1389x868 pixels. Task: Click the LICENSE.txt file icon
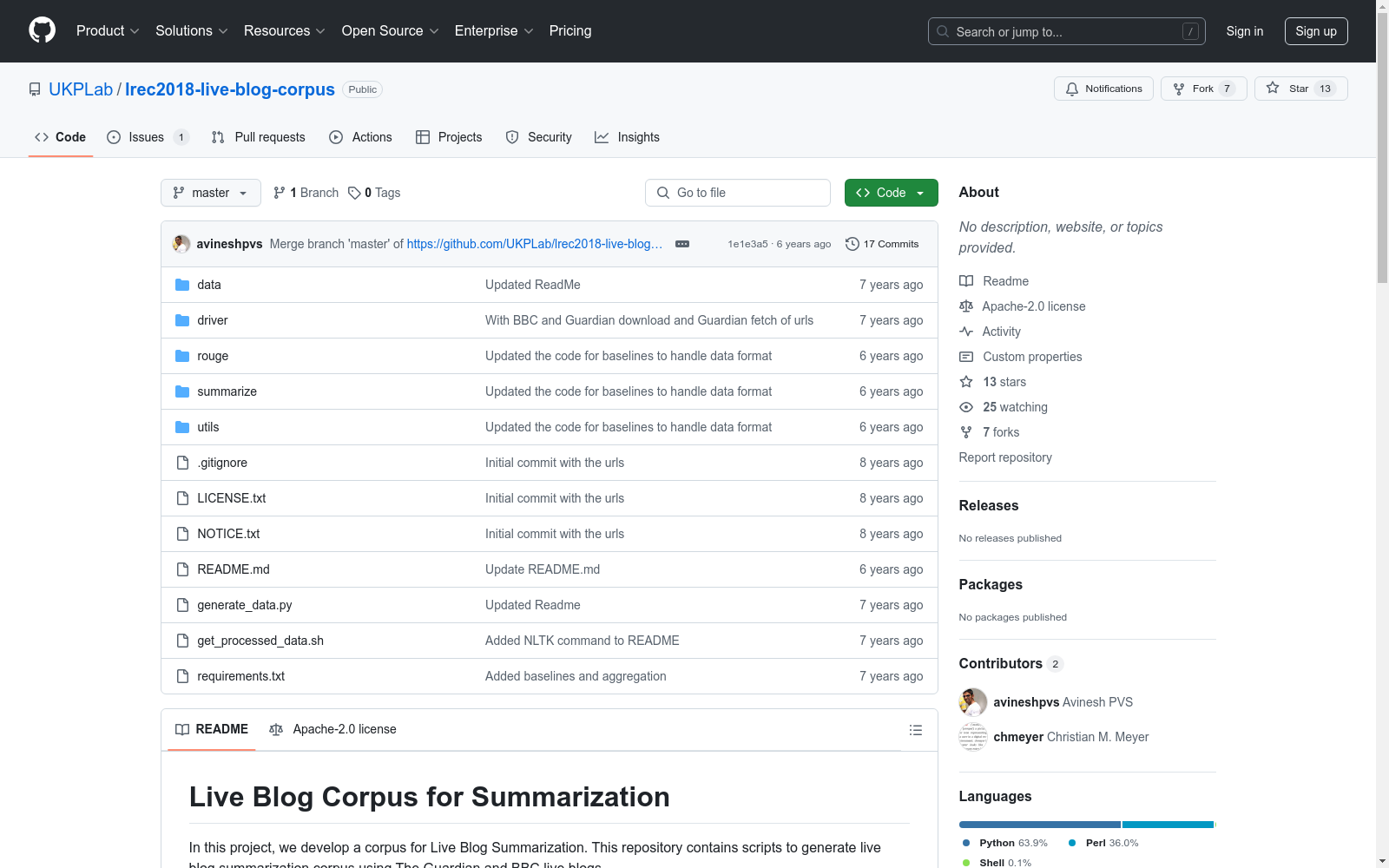[x=182, y=498]
